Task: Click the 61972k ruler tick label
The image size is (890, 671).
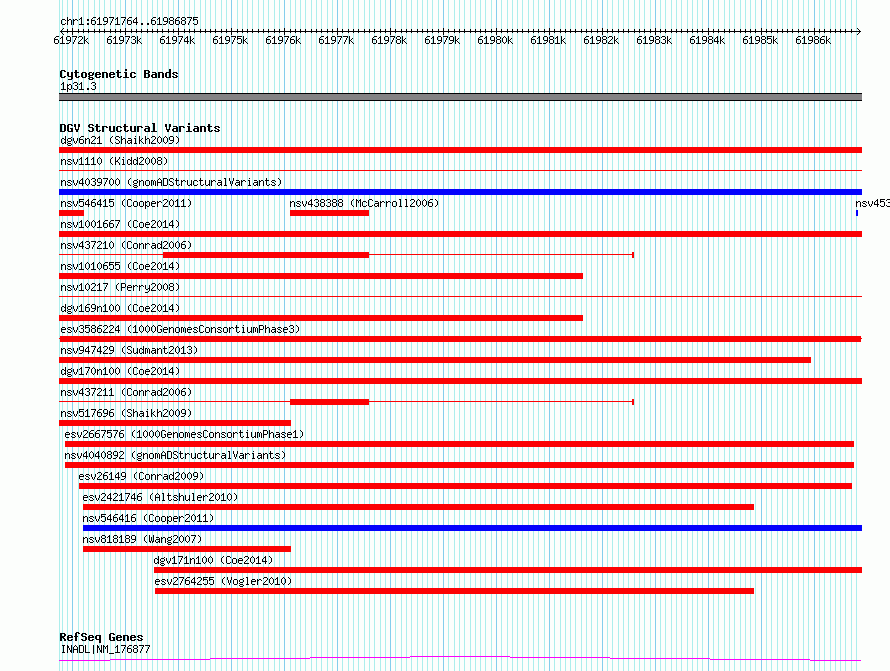Action: (x=71, y=40)
